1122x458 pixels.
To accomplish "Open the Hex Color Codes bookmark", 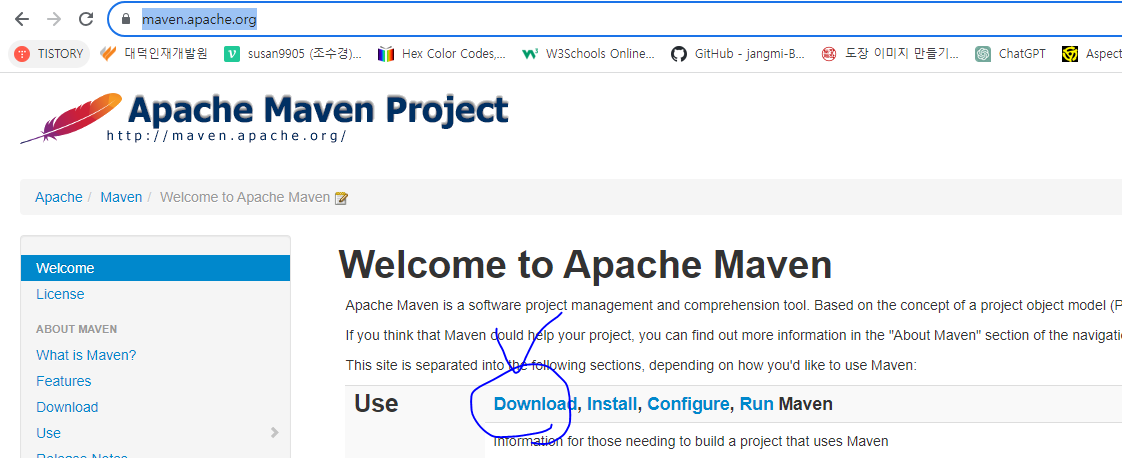I will (442, 54).
